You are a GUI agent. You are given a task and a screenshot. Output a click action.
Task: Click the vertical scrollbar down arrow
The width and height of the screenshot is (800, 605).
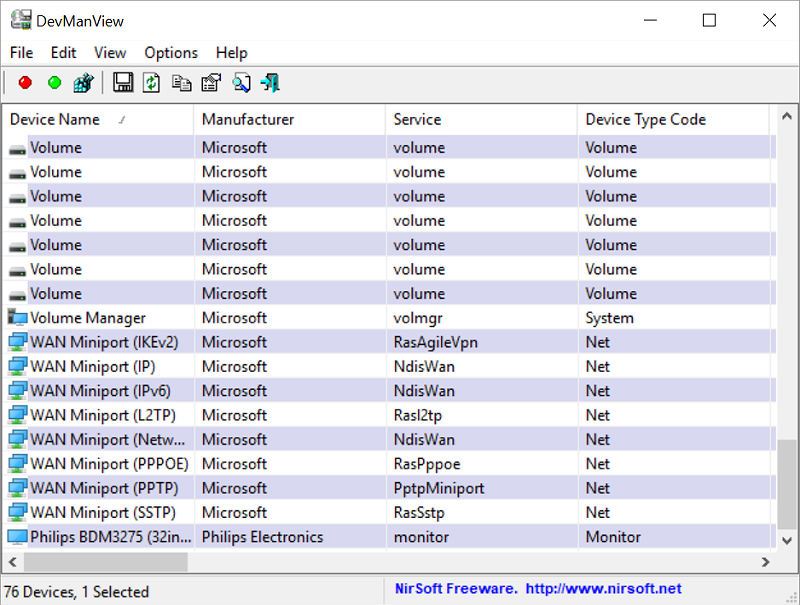(787, 540)
